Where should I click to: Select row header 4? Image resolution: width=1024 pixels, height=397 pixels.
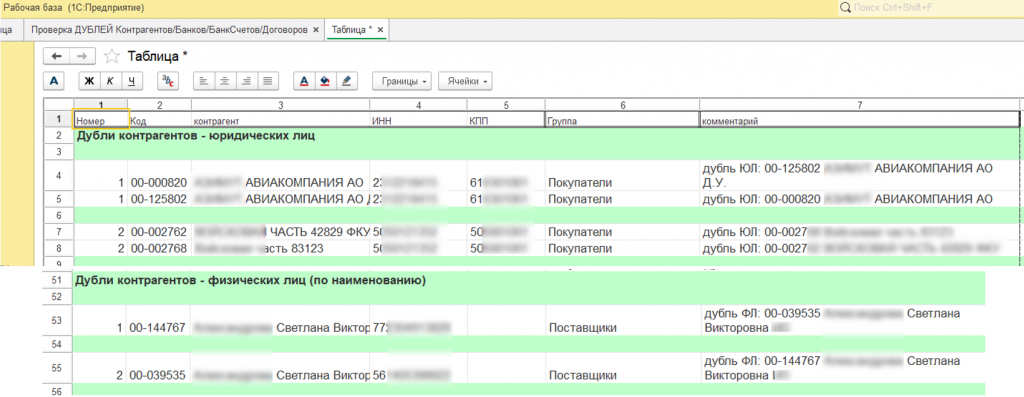[59, 176]
